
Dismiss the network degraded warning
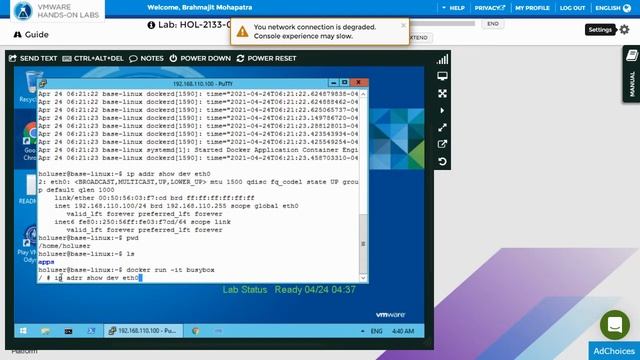[x=403, y=25]
